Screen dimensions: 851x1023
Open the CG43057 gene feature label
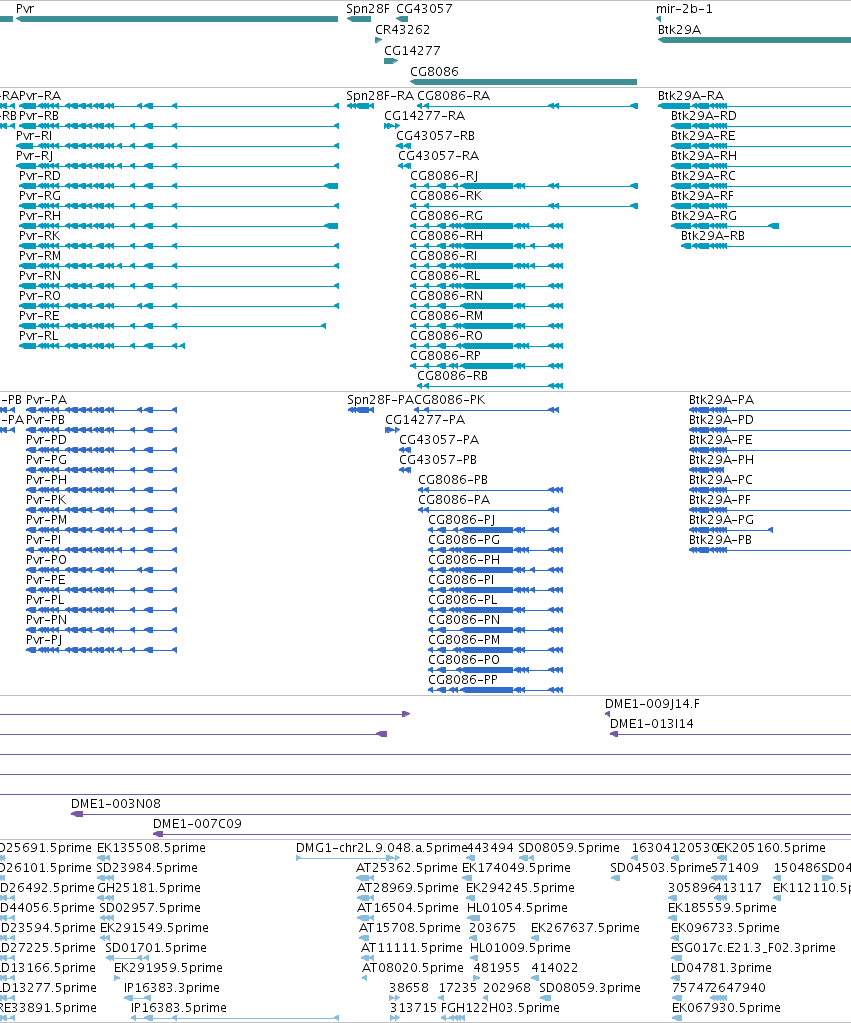point(424,9)
